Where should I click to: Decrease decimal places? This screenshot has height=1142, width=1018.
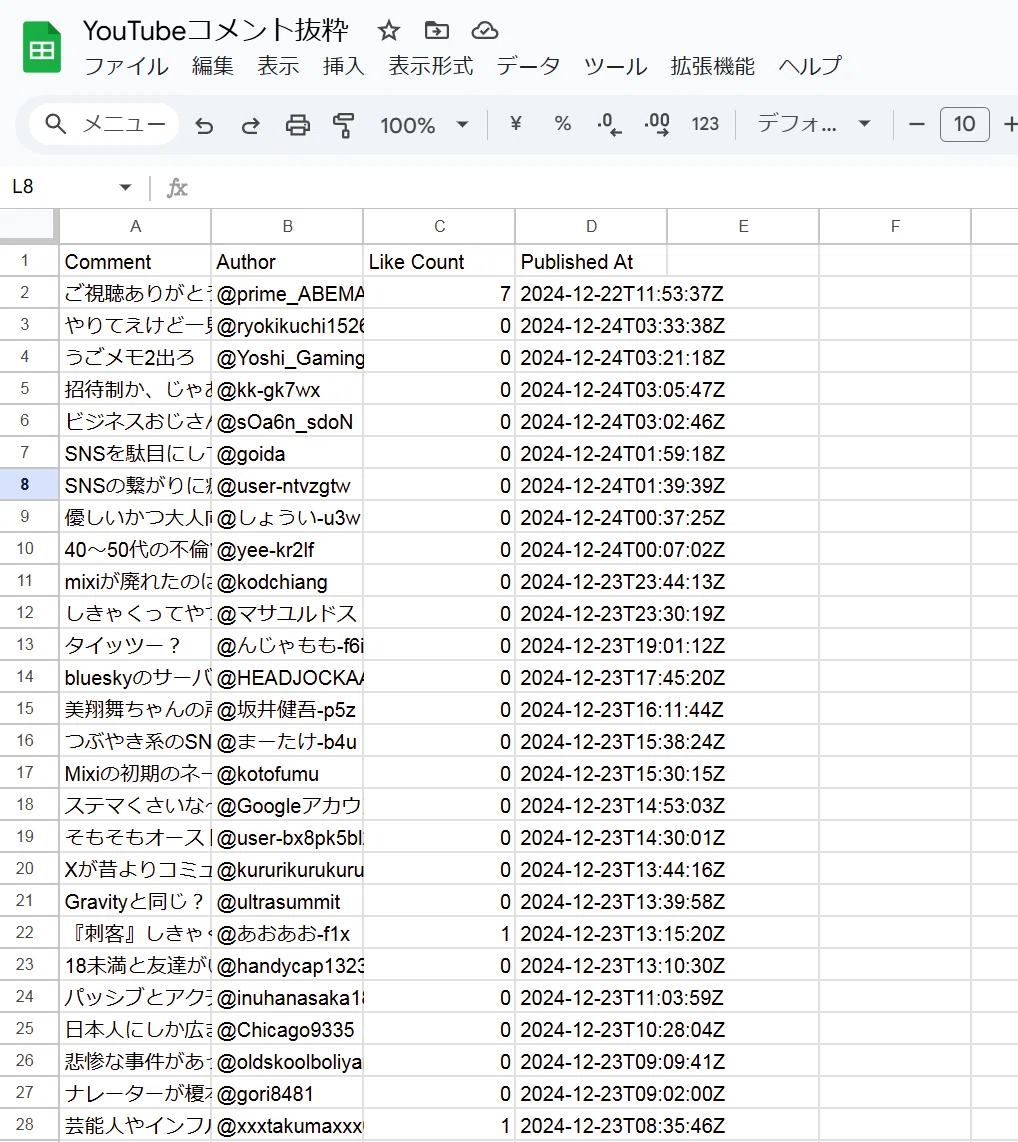(609, 125)
